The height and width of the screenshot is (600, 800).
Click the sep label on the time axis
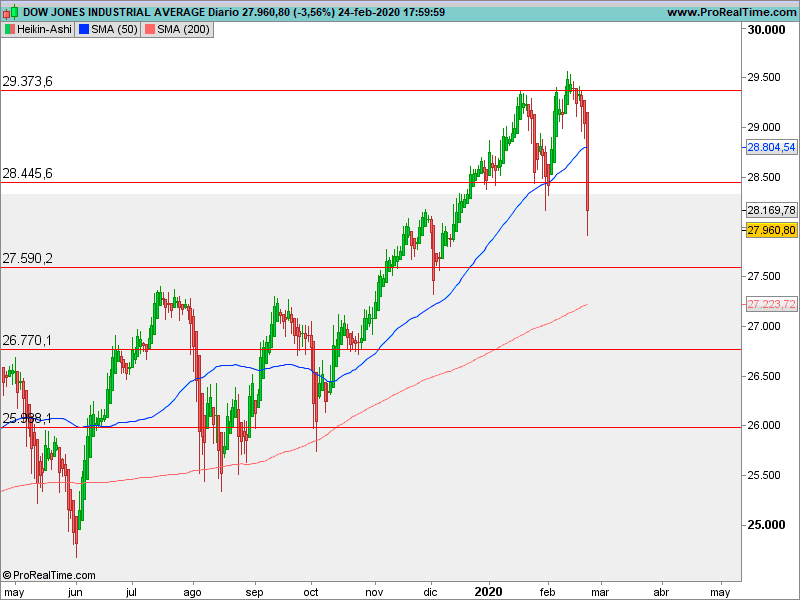coord(254,592)
